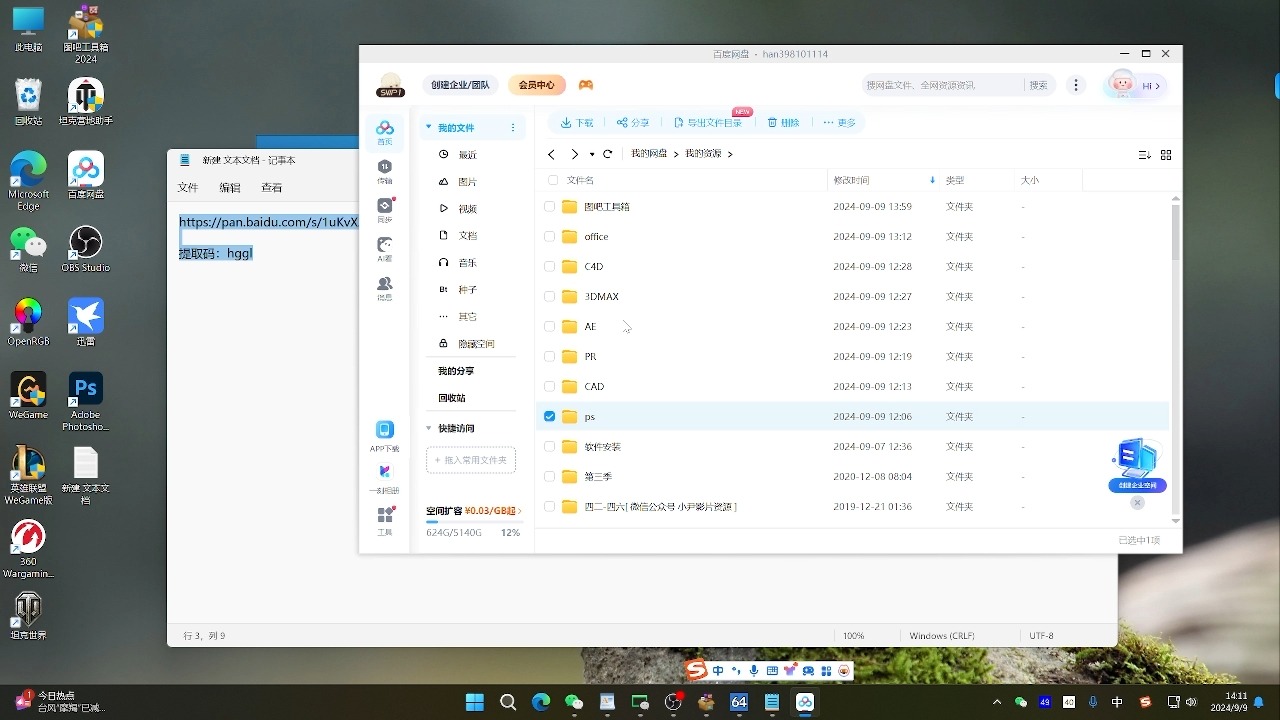
Task: Expand the Hi user account menu
Action: tap(1151, 86)
